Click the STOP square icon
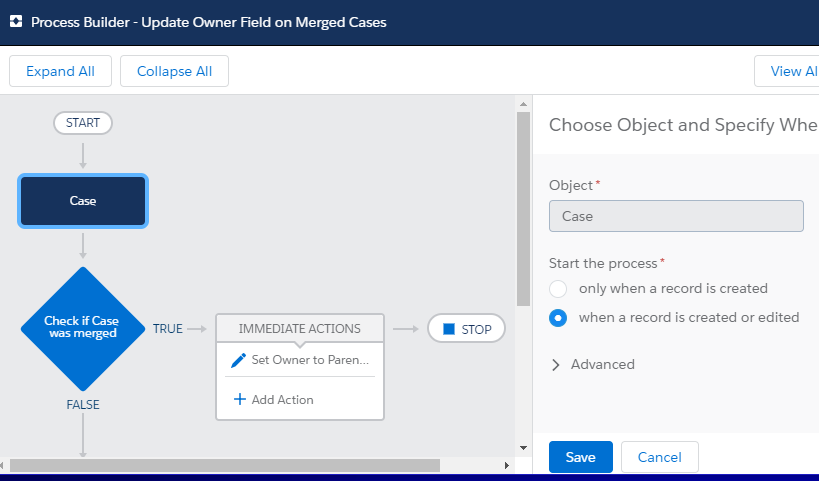The image size is (819, 481). pos(449,329)
